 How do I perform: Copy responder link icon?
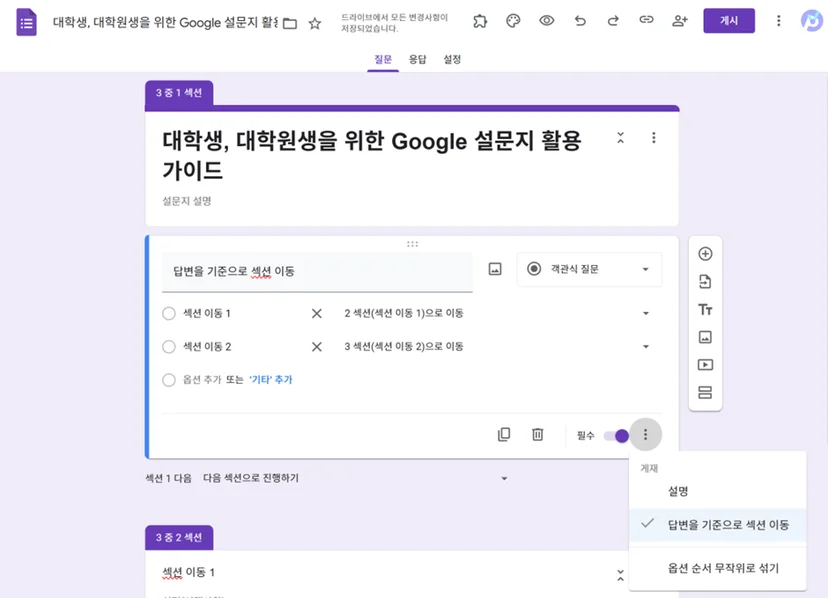click(x=646, y=21)
